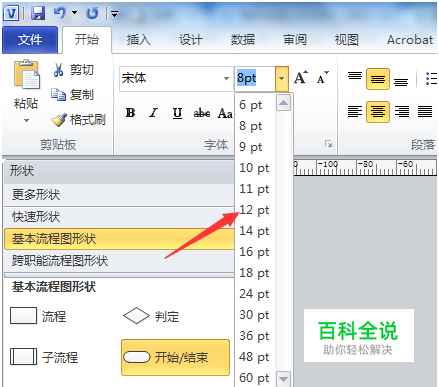Viewport: 439px width, 387px height.
Task: Open the 设计 tab
Action: (x=191, y=40)
